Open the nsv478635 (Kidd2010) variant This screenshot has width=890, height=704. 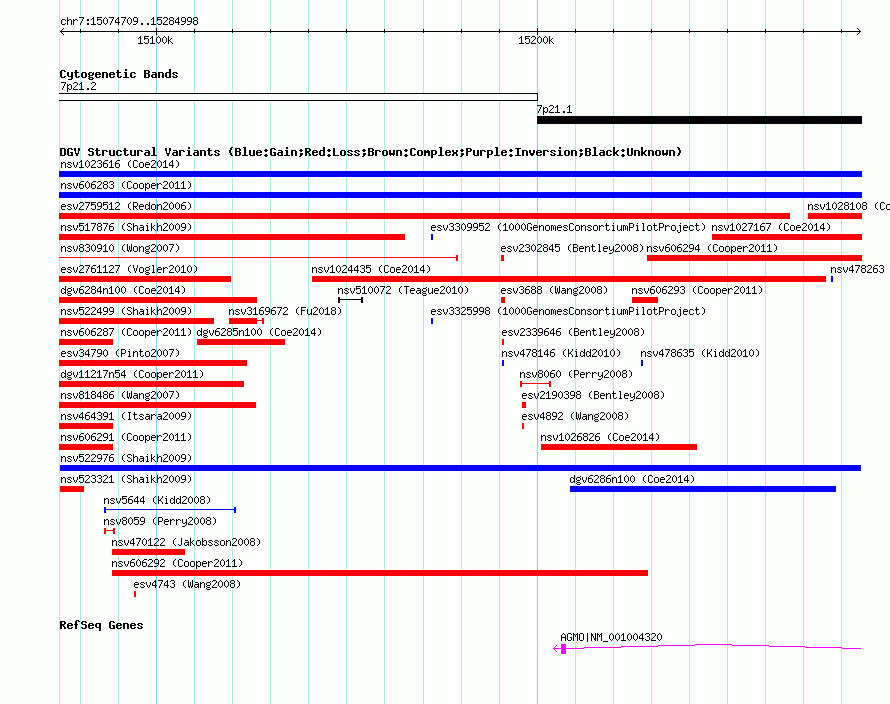700,354
